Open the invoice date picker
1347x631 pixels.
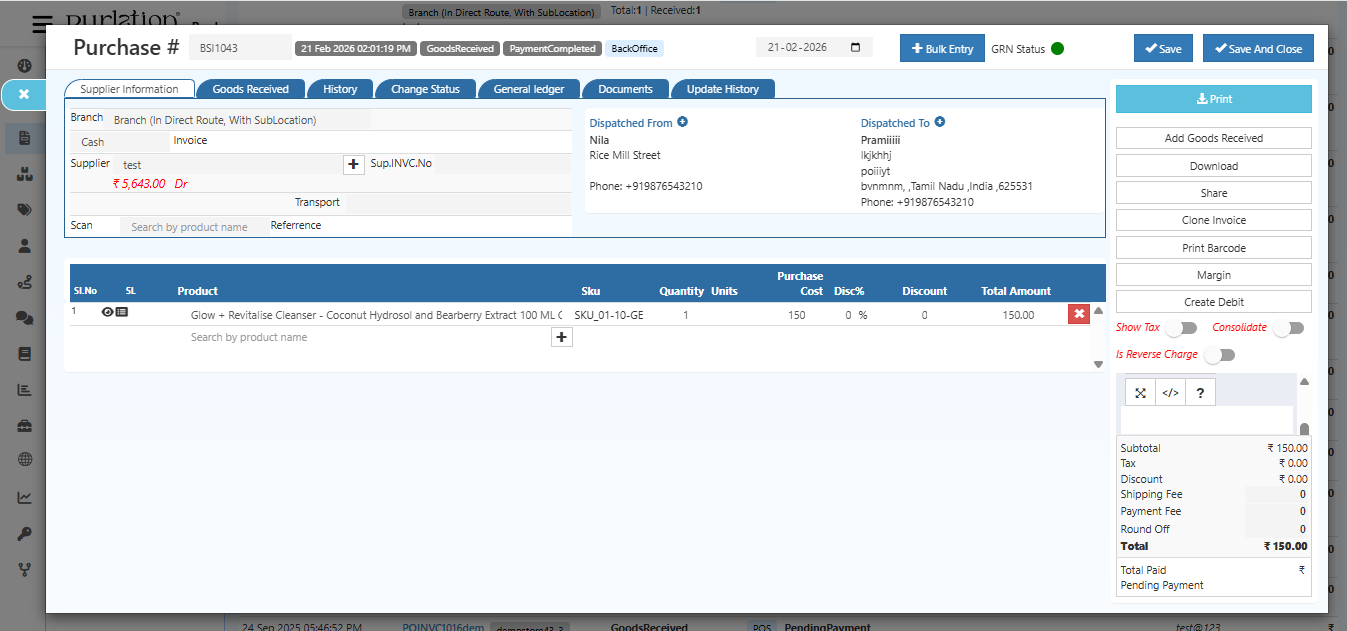[855, 46]
